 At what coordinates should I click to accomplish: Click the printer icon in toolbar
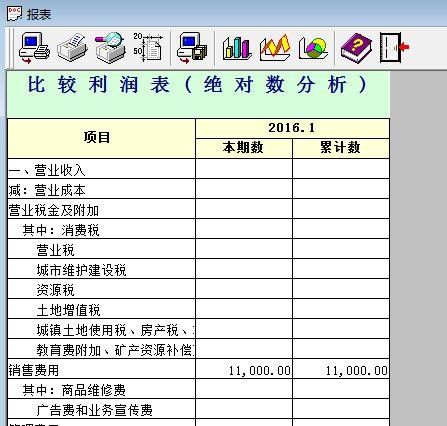click(72, 49)
